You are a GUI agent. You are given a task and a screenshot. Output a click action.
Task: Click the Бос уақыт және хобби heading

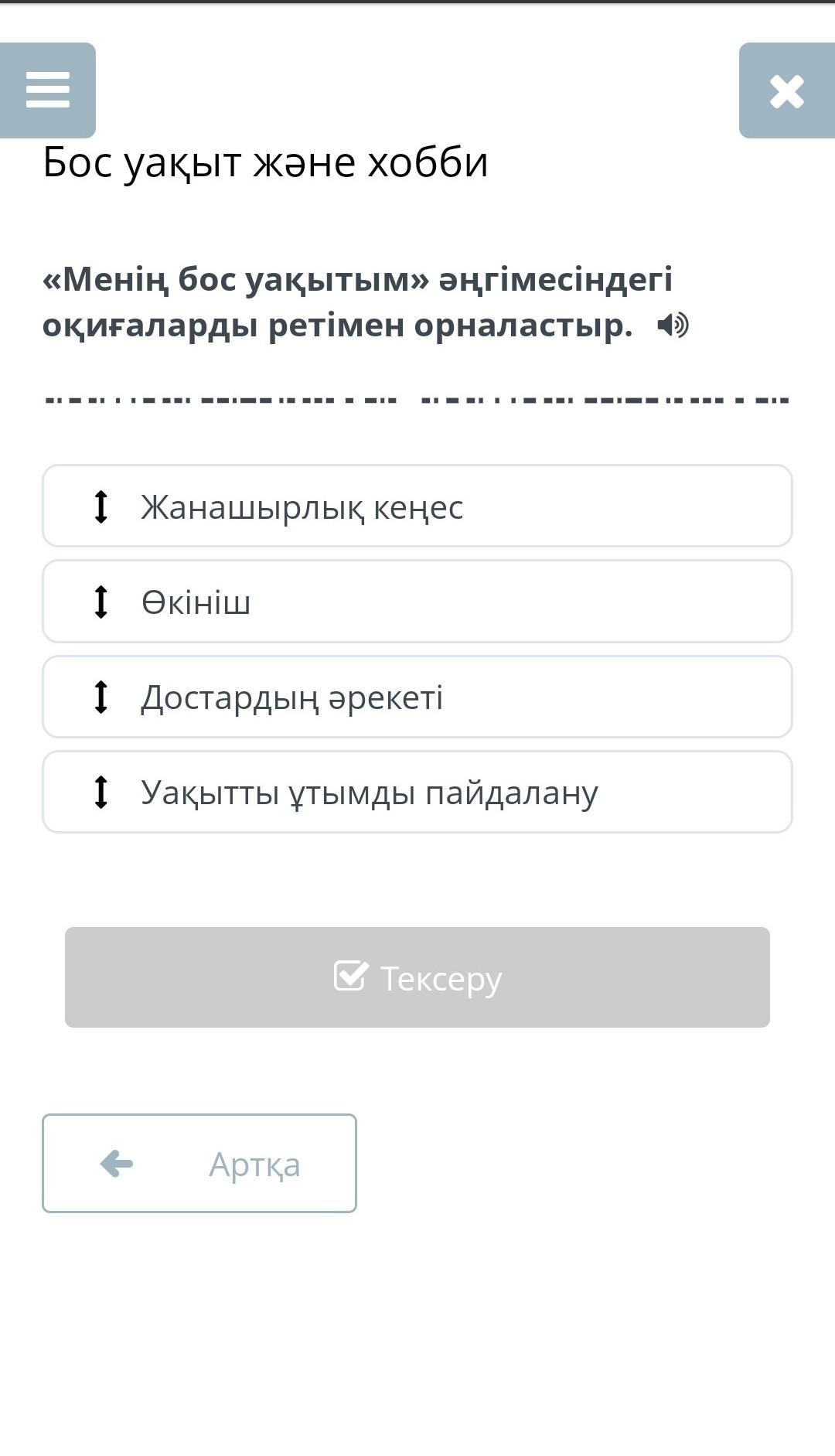coord(265,162)
